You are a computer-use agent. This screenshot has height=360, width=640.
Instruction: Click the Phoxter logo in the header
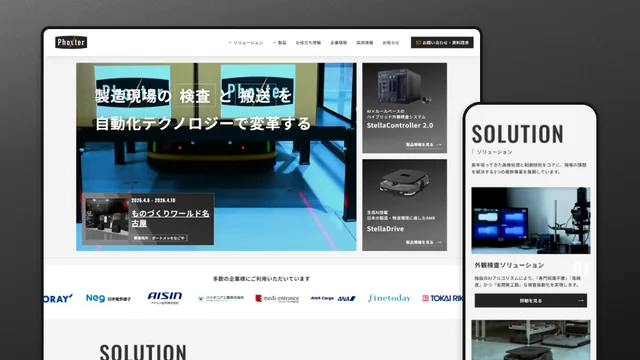71,42
